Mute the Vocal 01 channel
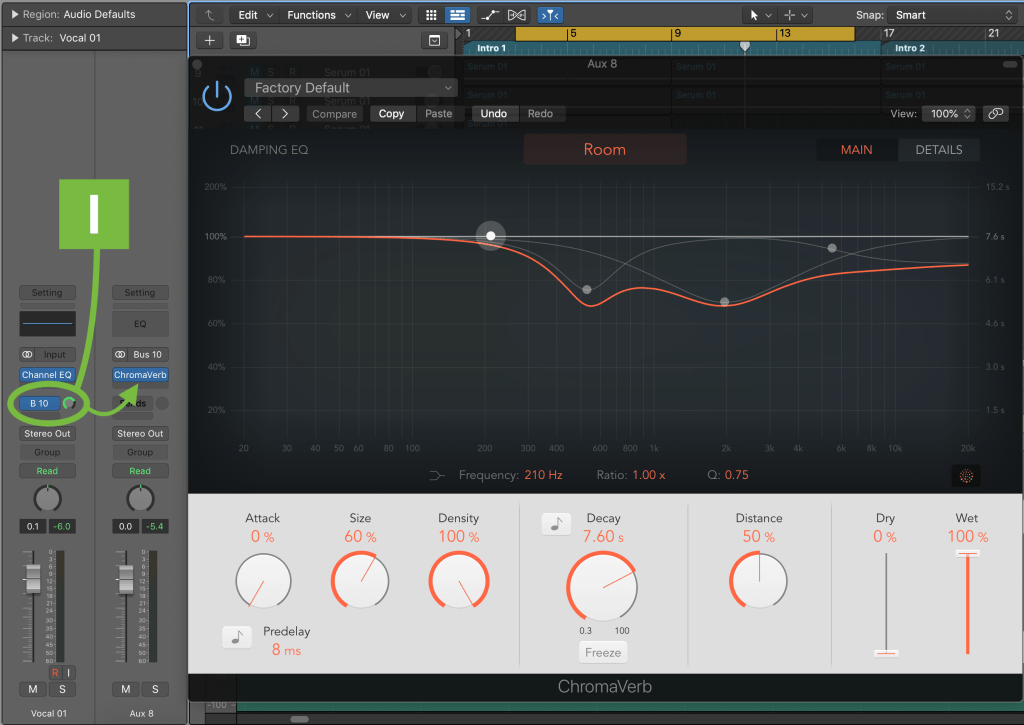Viewport: 1024px width, 725px height. (33, 689)
